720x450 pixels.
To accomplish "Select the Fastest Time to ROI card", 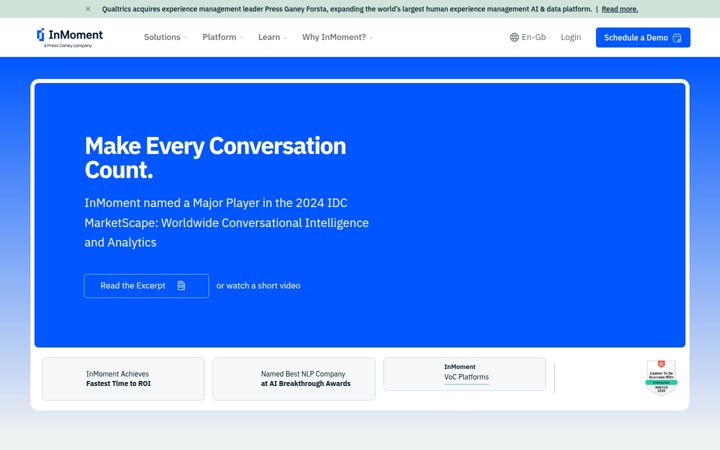I will click(123, 379).
